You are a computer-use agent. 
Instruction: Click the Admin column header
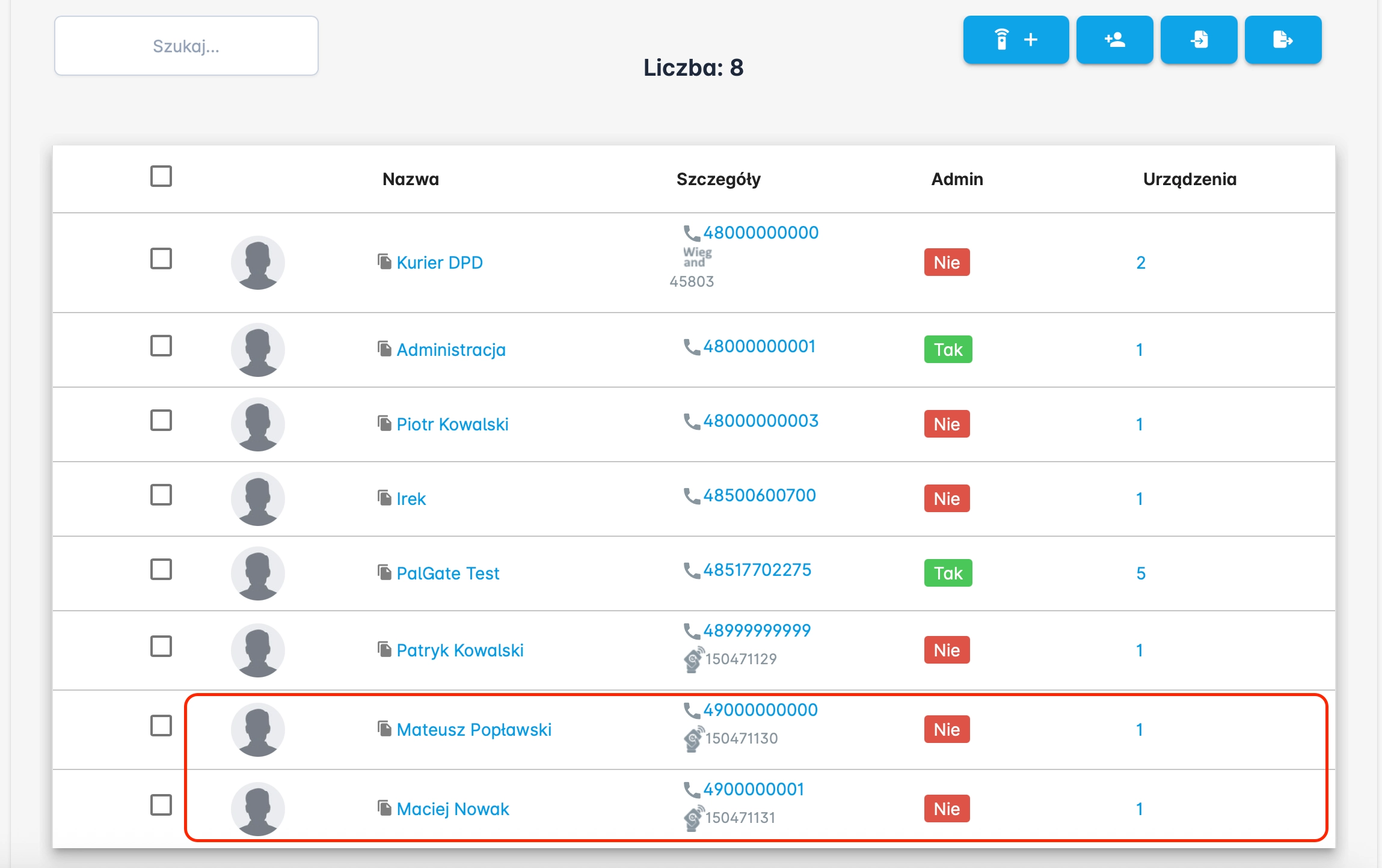click(957, 179)
